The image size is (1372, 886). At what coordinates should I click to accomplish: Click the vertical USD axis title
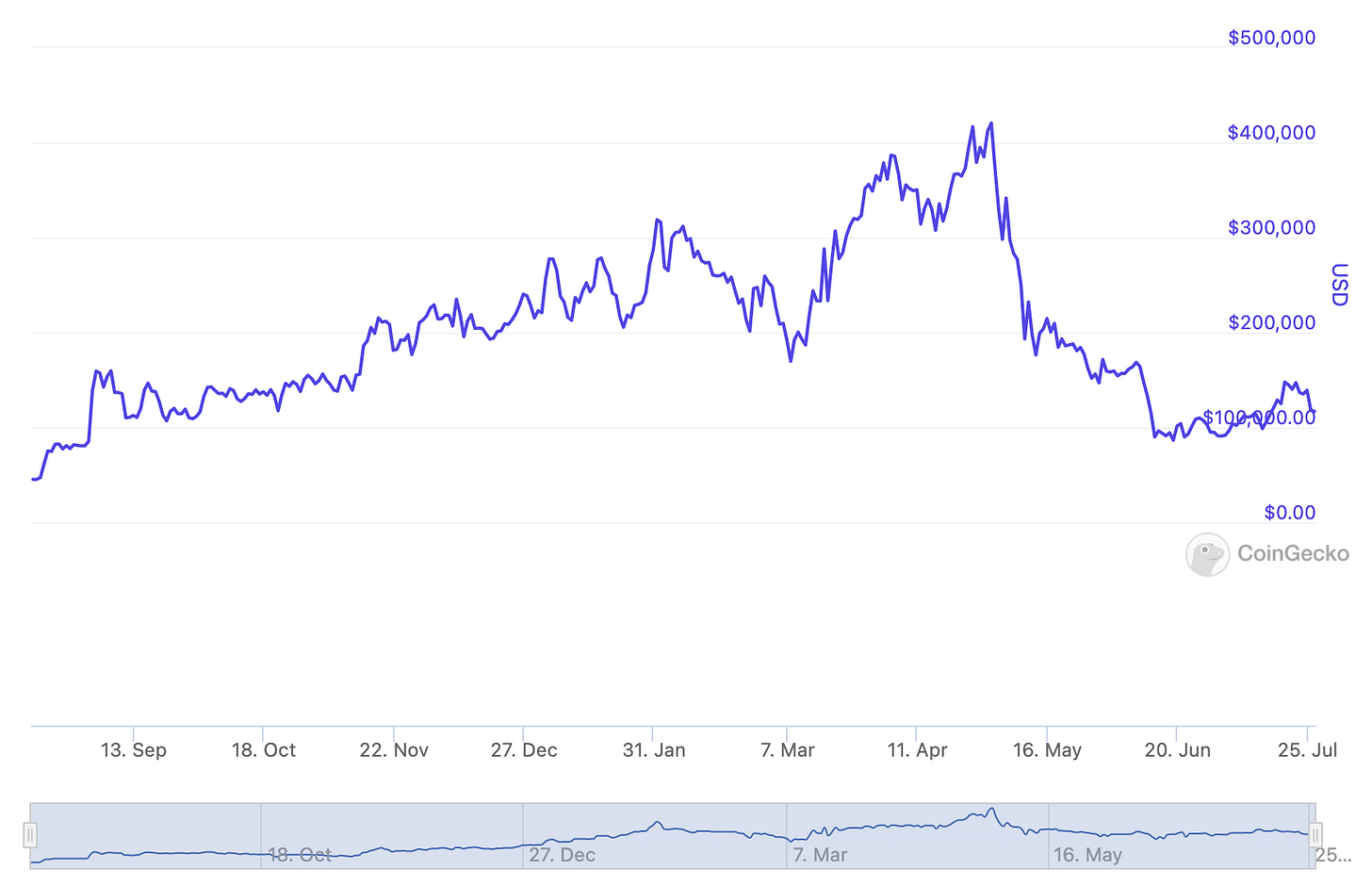tap(1339, 285)
